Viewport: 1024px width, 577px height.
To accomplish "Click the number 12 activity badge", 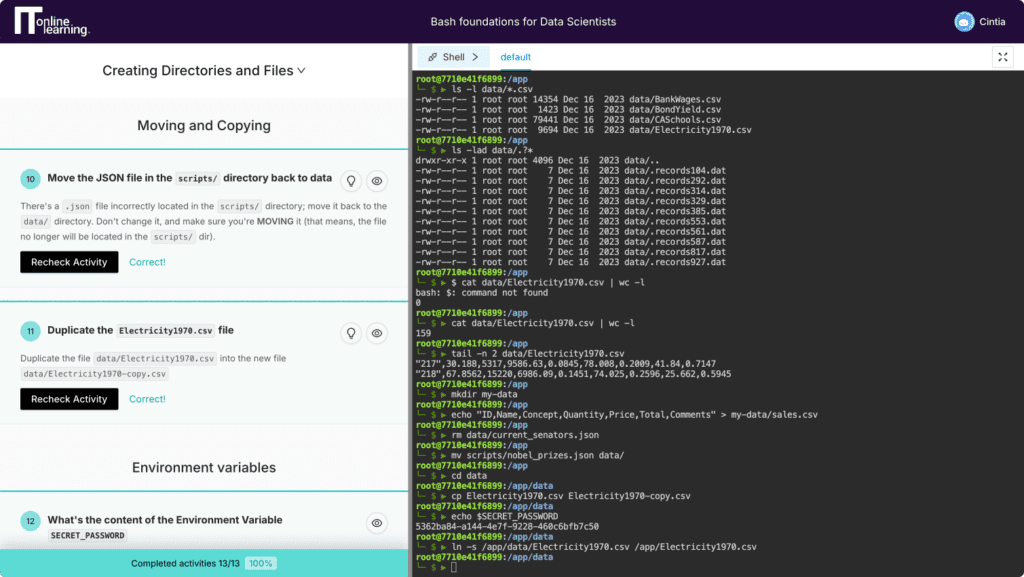I will pos(30,521).
